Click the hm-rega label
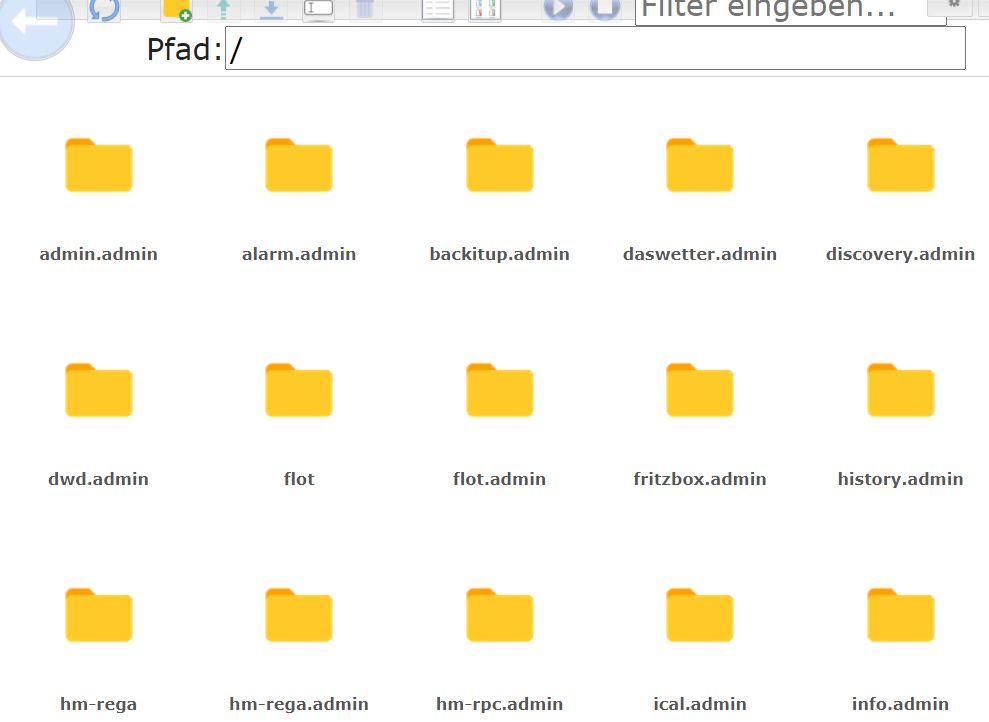Viewport: 989px width, 722px height. click(x=98, y=704)
